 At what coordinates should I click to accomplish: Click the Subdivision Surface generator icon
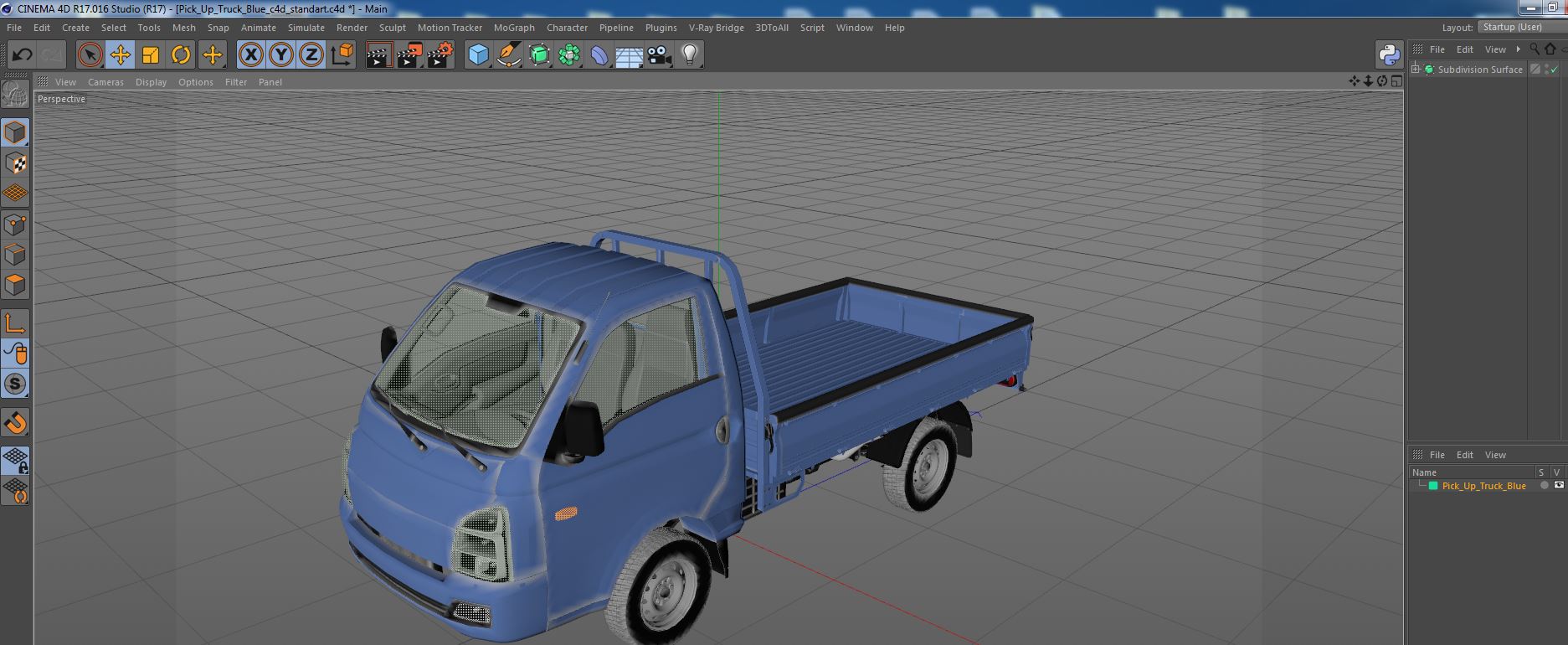point(539,55)
